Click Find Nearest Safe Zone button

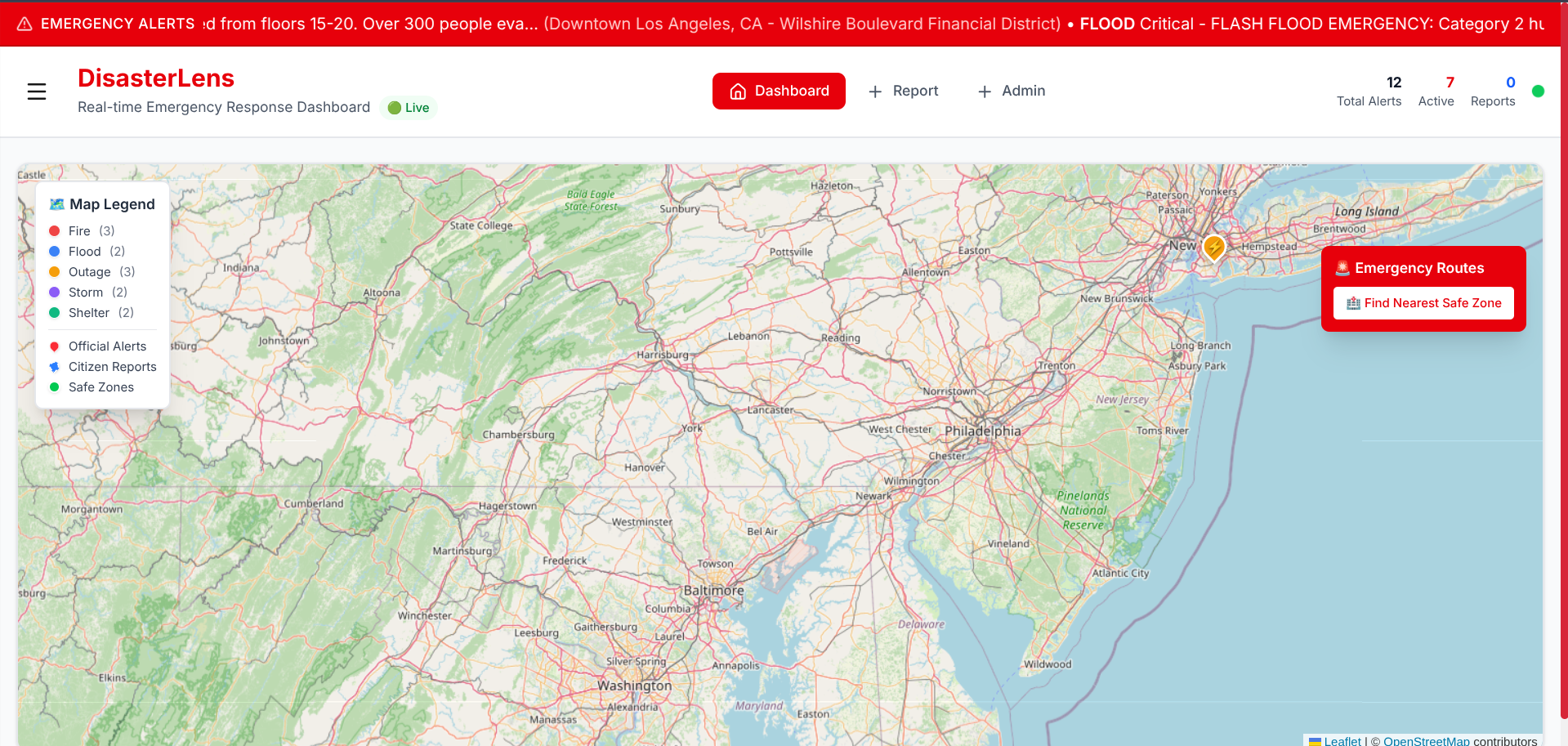(1423, 303)
